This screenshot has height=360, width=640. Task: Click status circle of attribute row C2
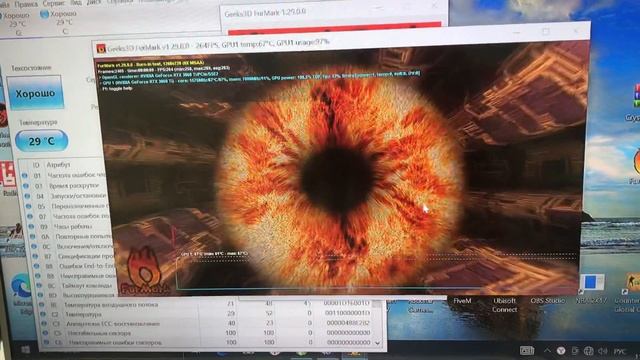point(43,314)
